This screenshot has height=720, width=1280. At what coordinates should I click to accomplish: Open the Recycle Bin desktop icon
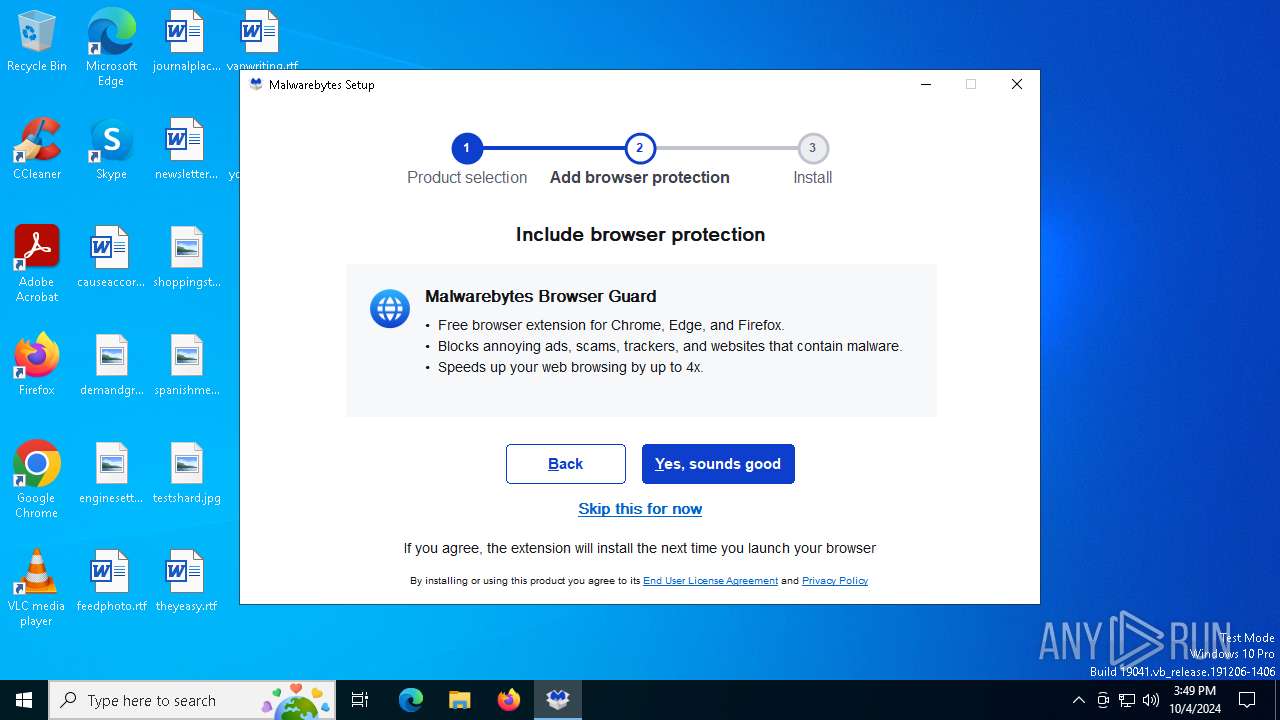(x=37, y=41)
